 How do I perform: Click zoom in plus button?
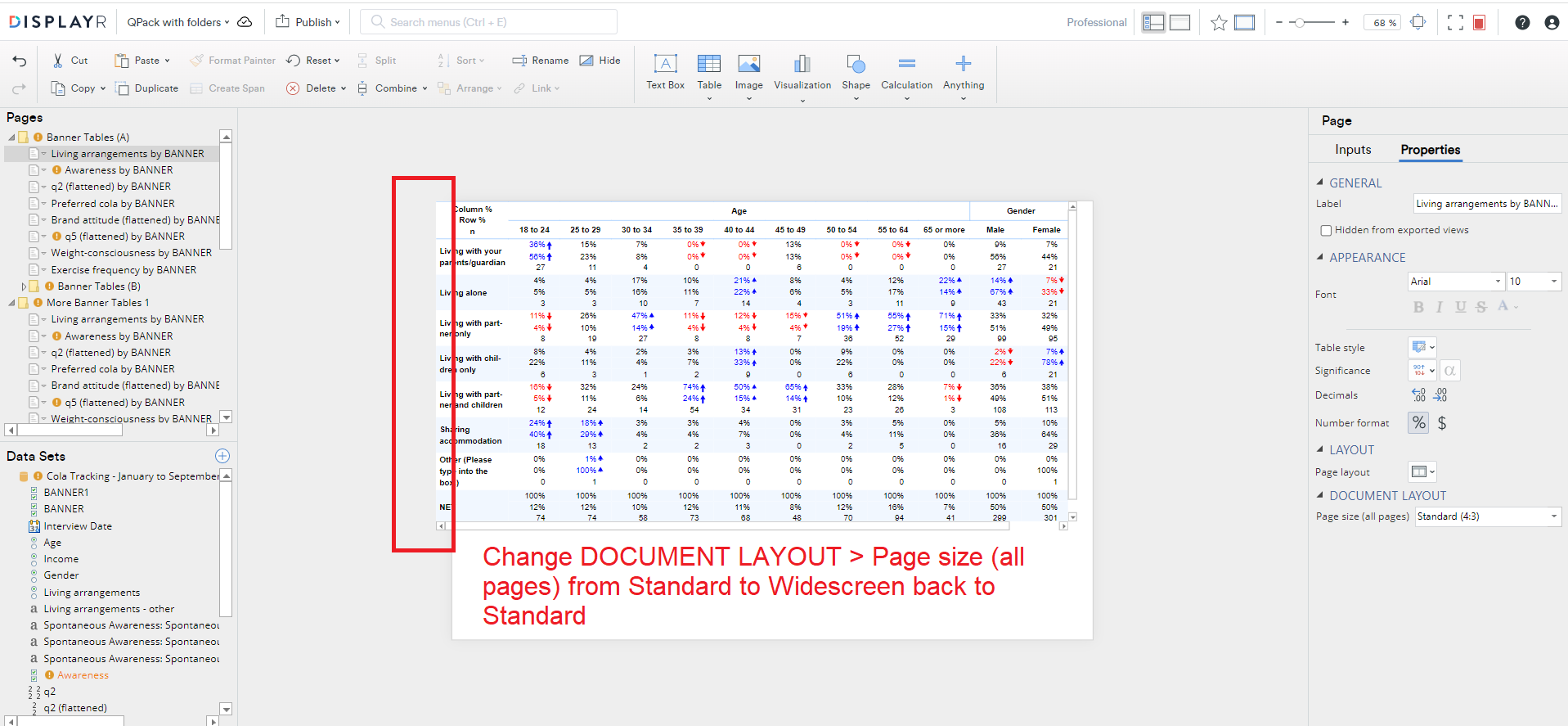click(1346, 22)
